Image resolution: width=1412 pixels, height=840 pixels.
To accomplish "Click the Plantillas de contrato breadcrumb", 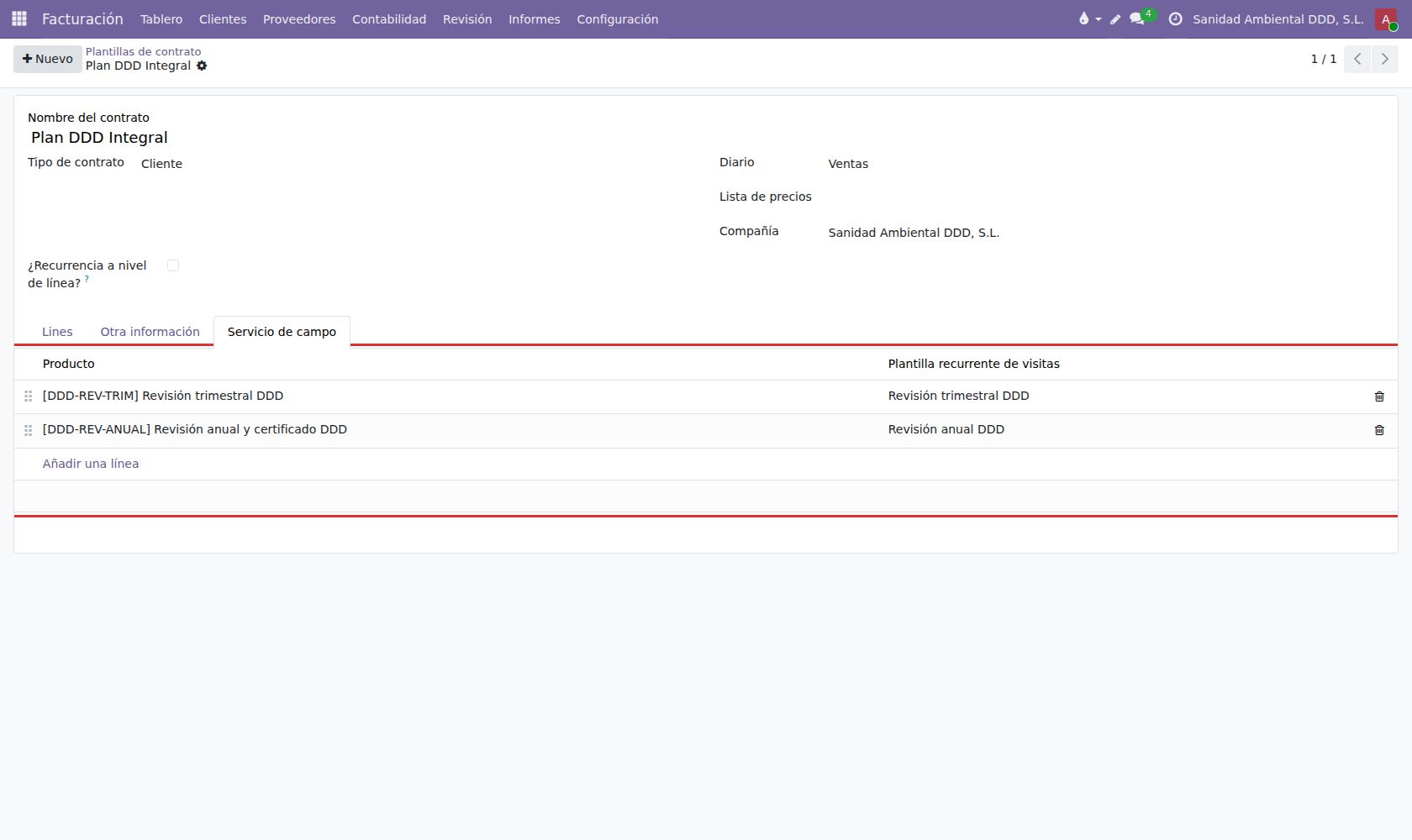I will pos(143,51).
